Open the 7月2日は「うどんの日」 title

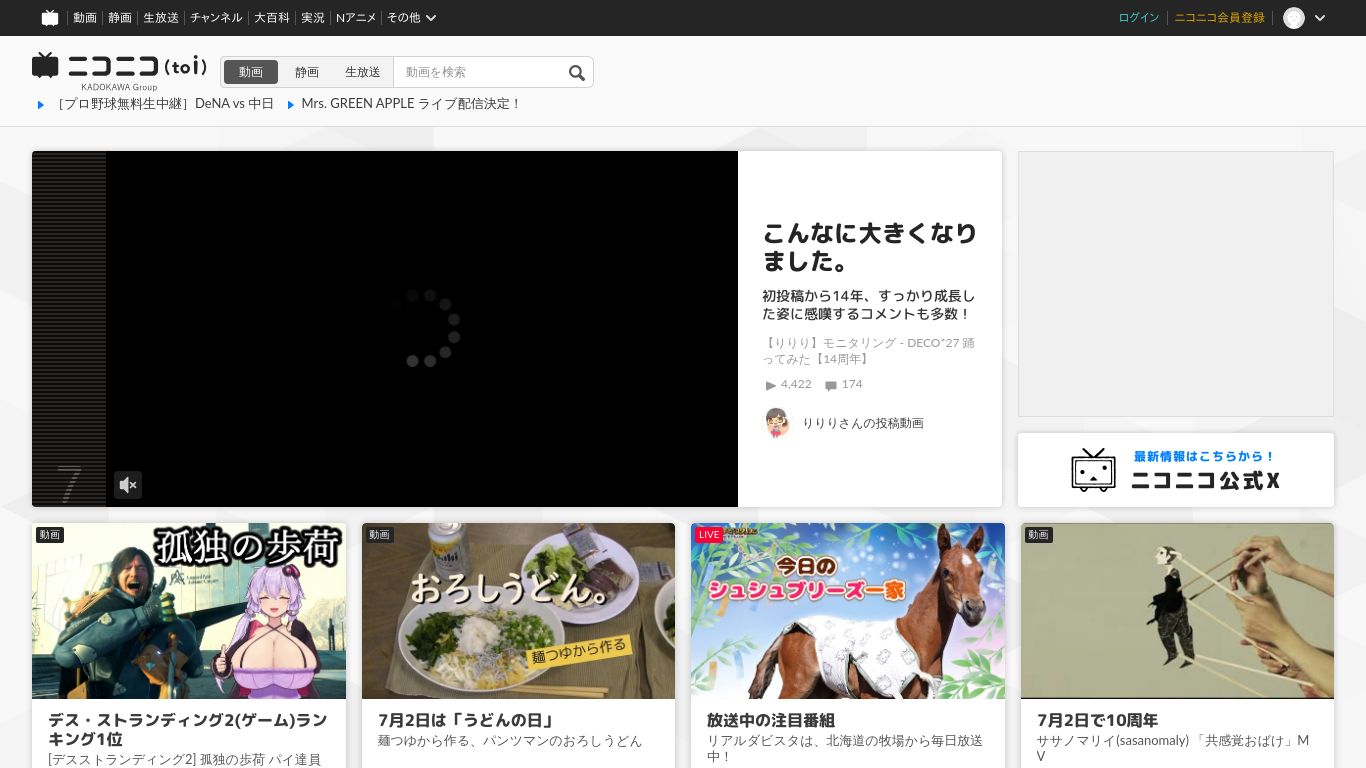pos(465,720)
